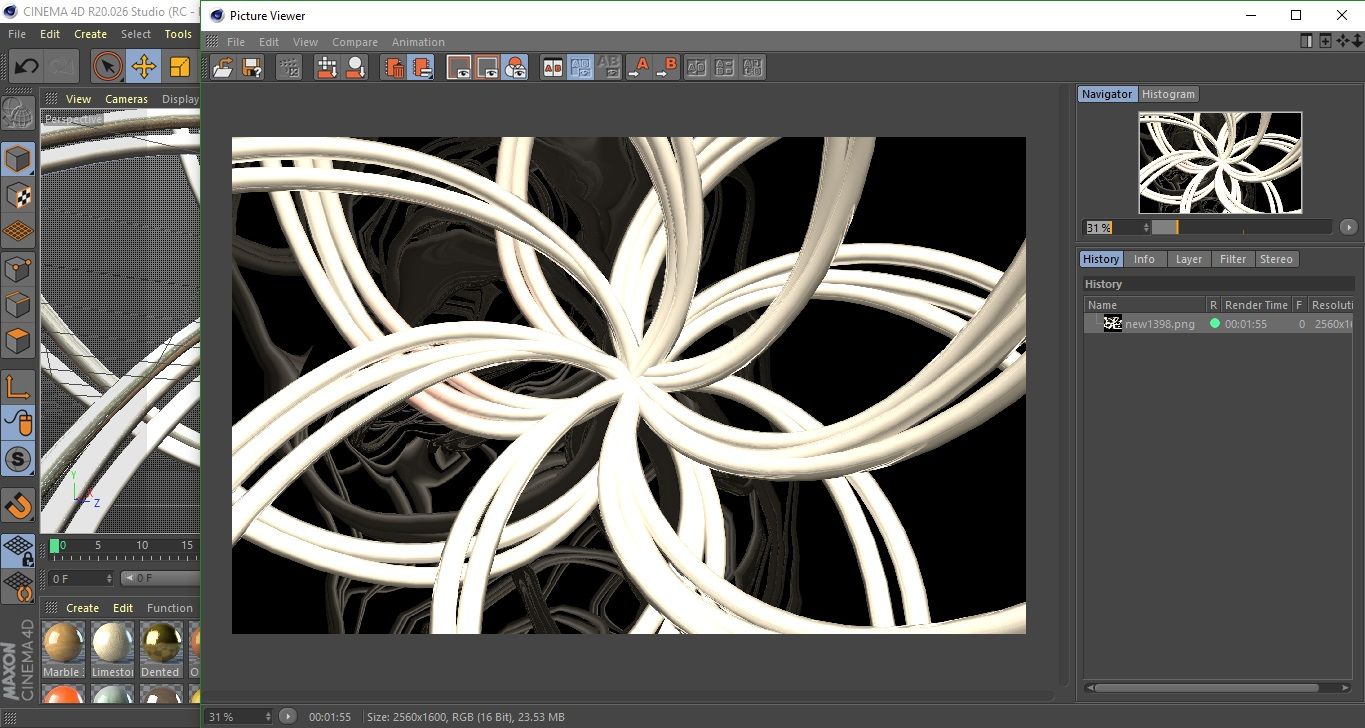Click Undo arrow in Cinema 4D window

pyautogui.click(x=26, y=67)
